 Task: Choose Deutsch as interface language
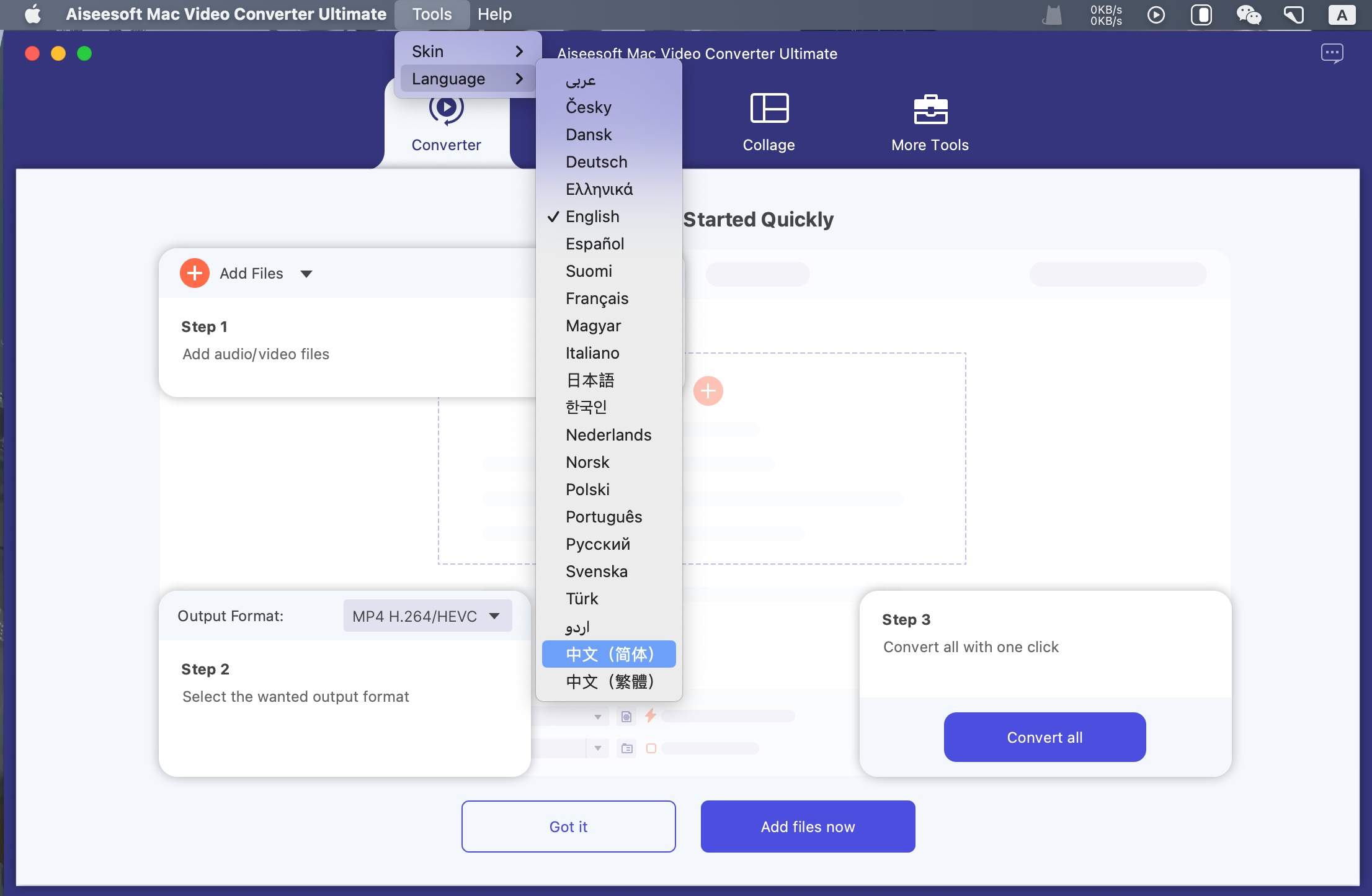point(596,162)
